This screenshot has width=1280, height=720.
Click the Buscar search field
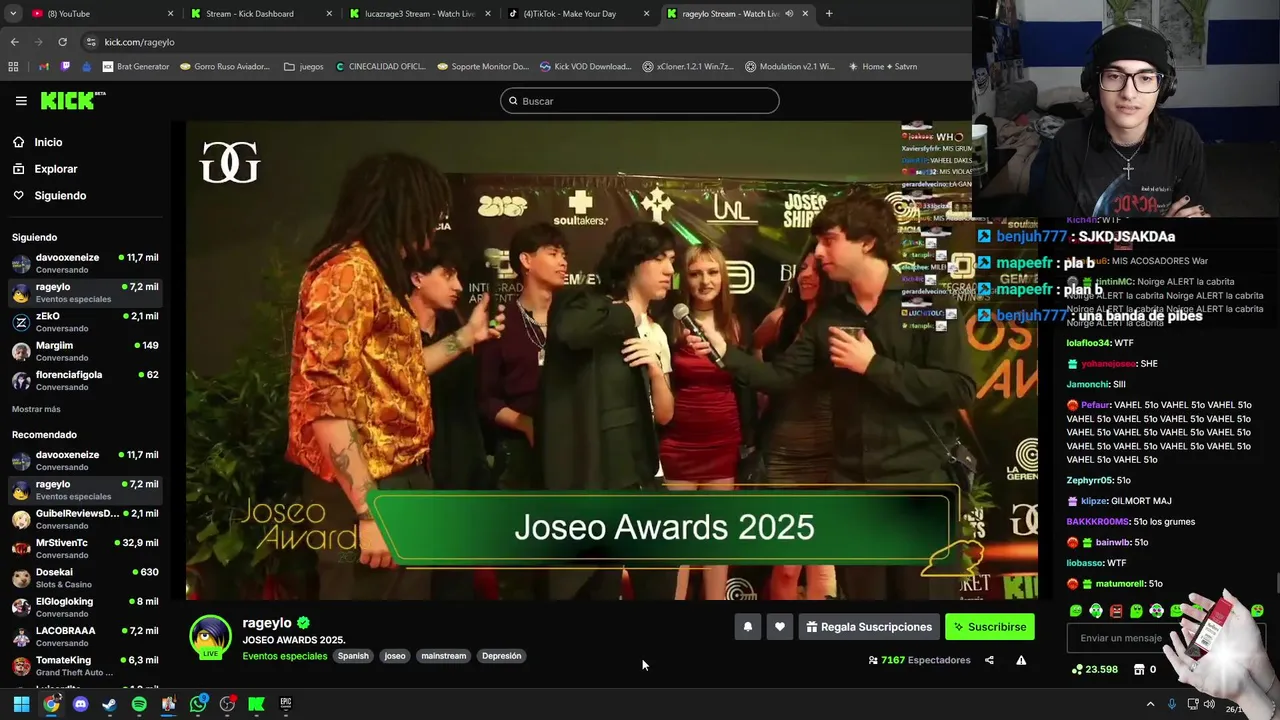click(x=640, y=101)
